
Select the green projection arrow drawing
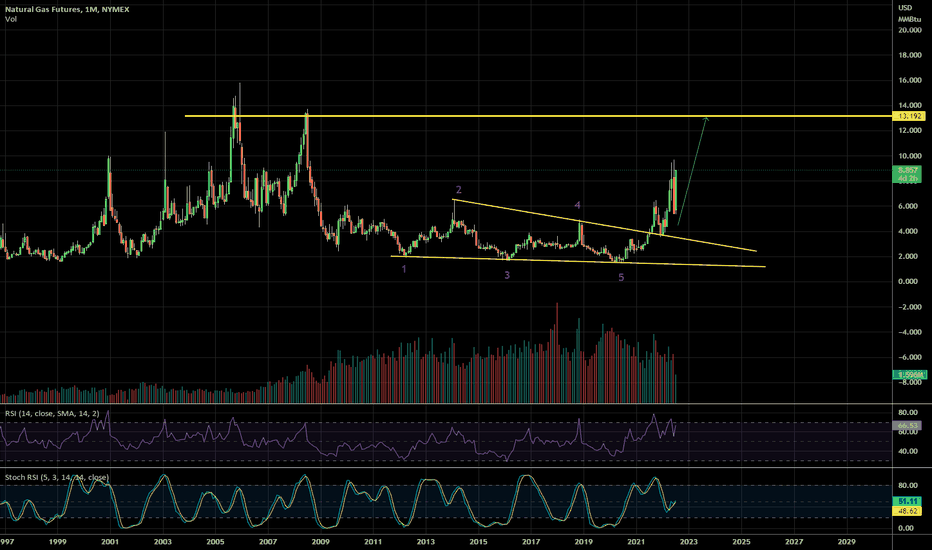tap(692, 171)
